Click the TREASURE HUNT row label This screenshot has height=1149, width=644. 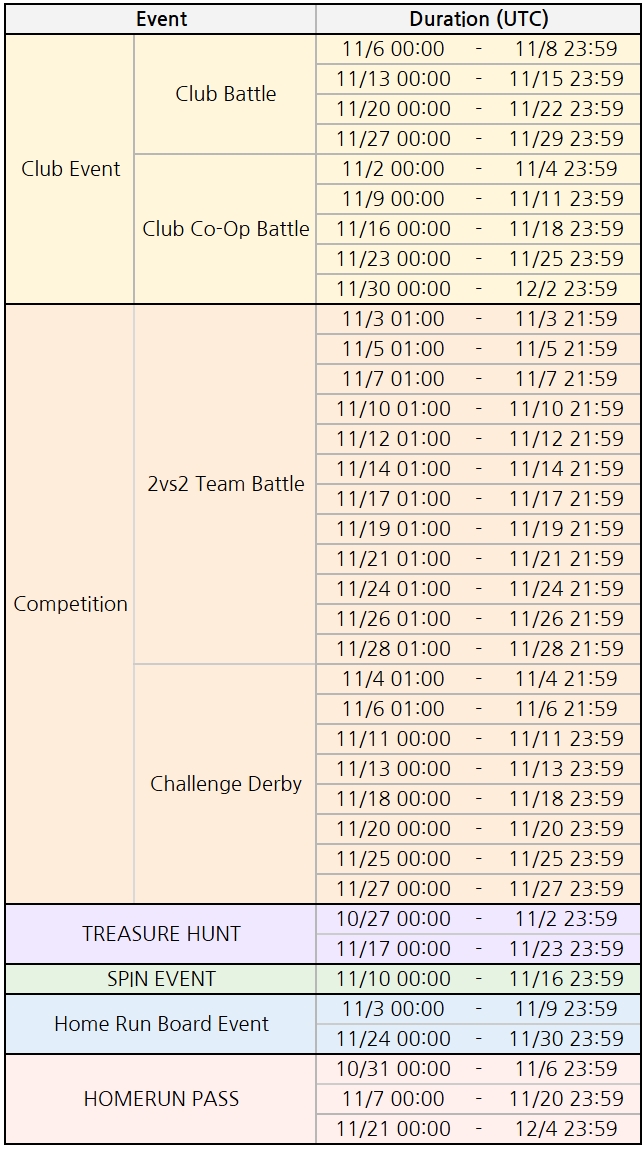click(x=161, y=934)
